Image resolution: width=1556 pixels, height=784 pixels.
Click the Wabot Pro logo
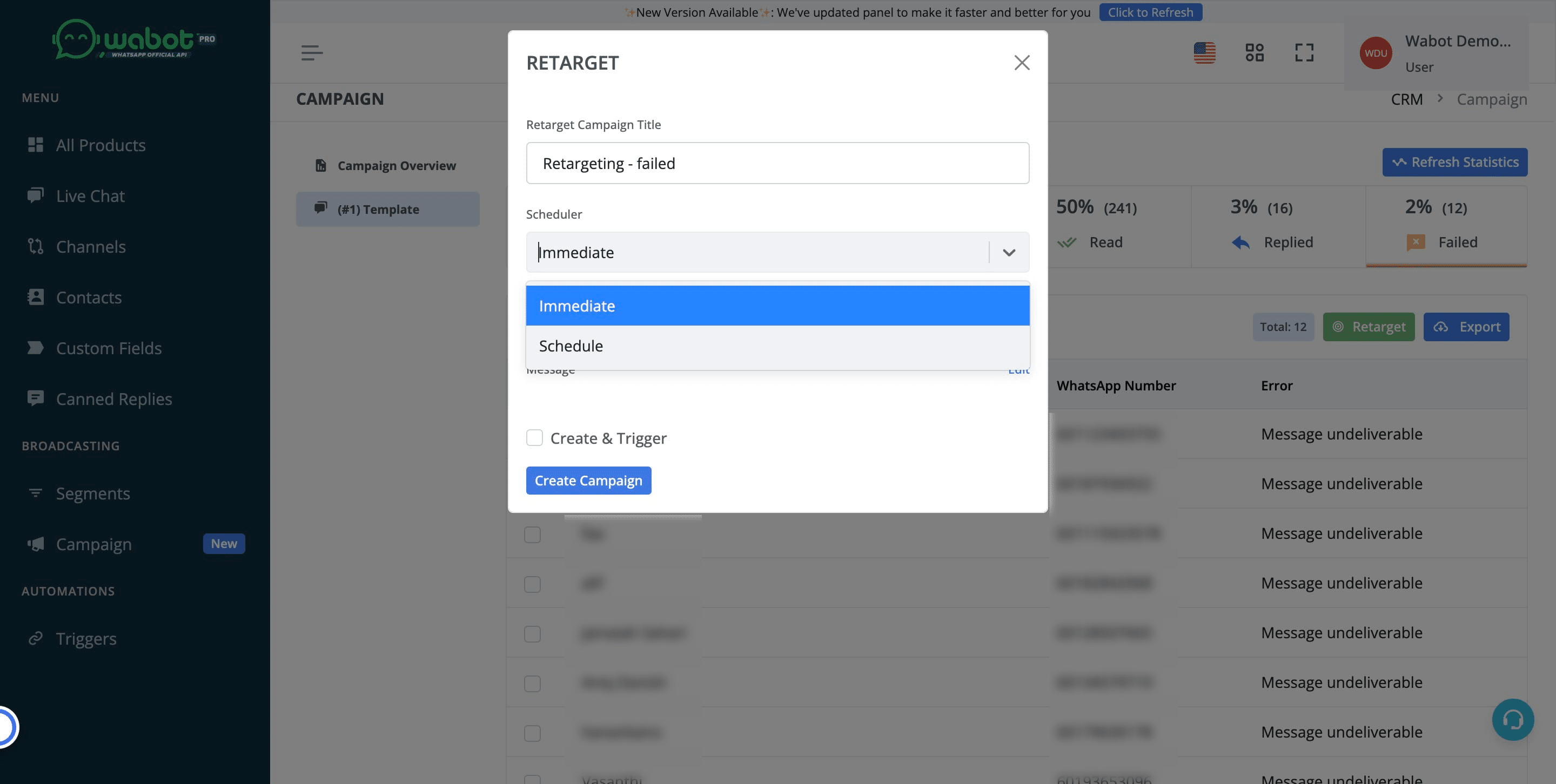(134, 39)
